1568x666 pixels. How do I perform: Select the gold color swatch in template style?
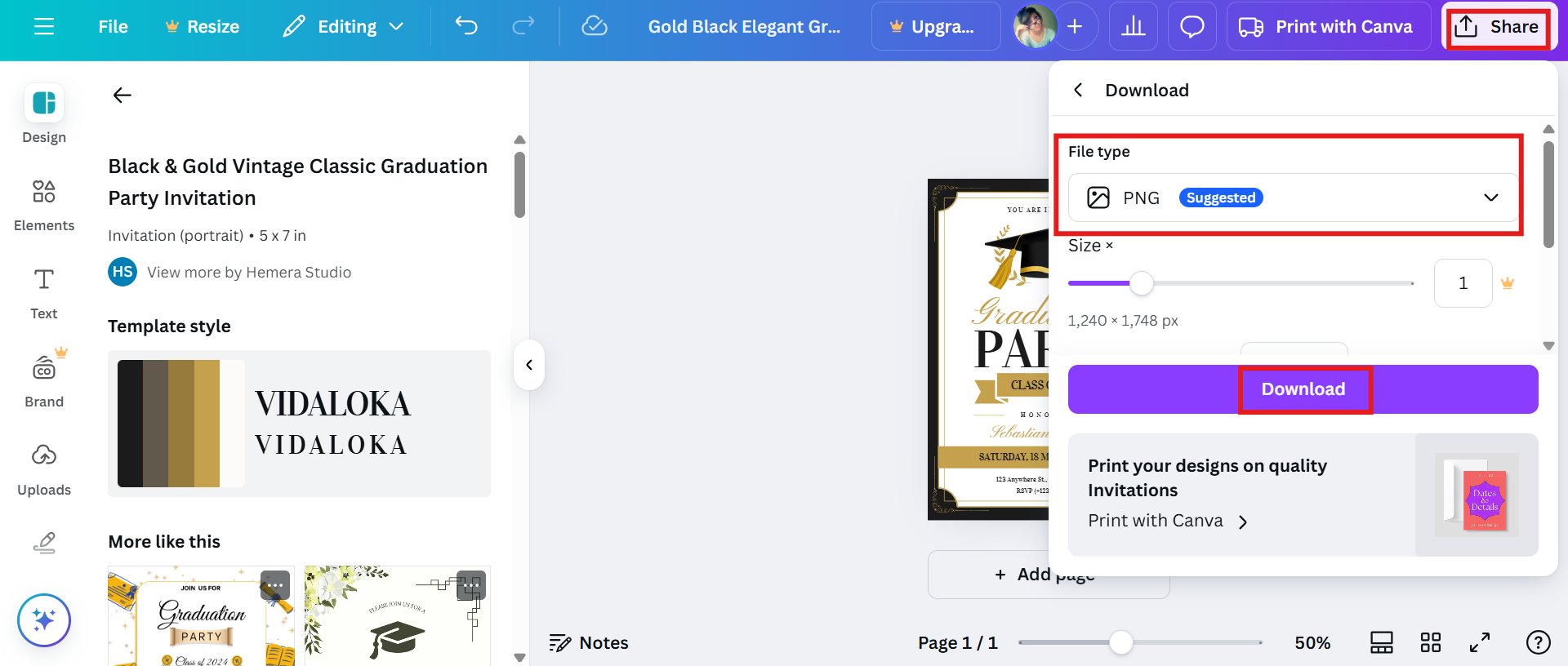207,424
